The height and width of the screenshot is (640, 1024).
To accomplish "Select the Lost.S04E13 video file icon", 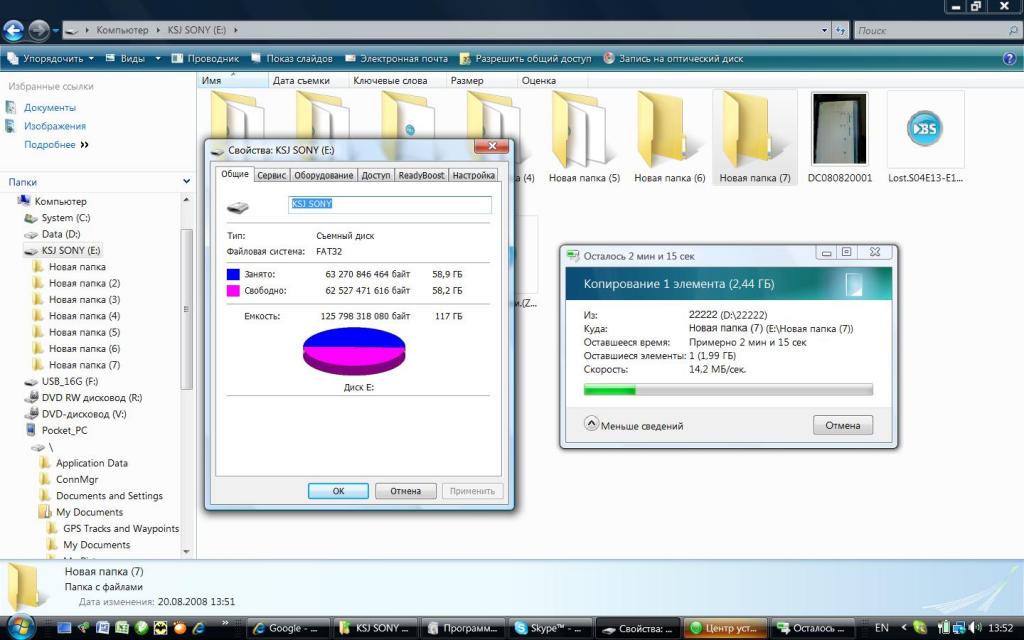I will tap(925, 130).
